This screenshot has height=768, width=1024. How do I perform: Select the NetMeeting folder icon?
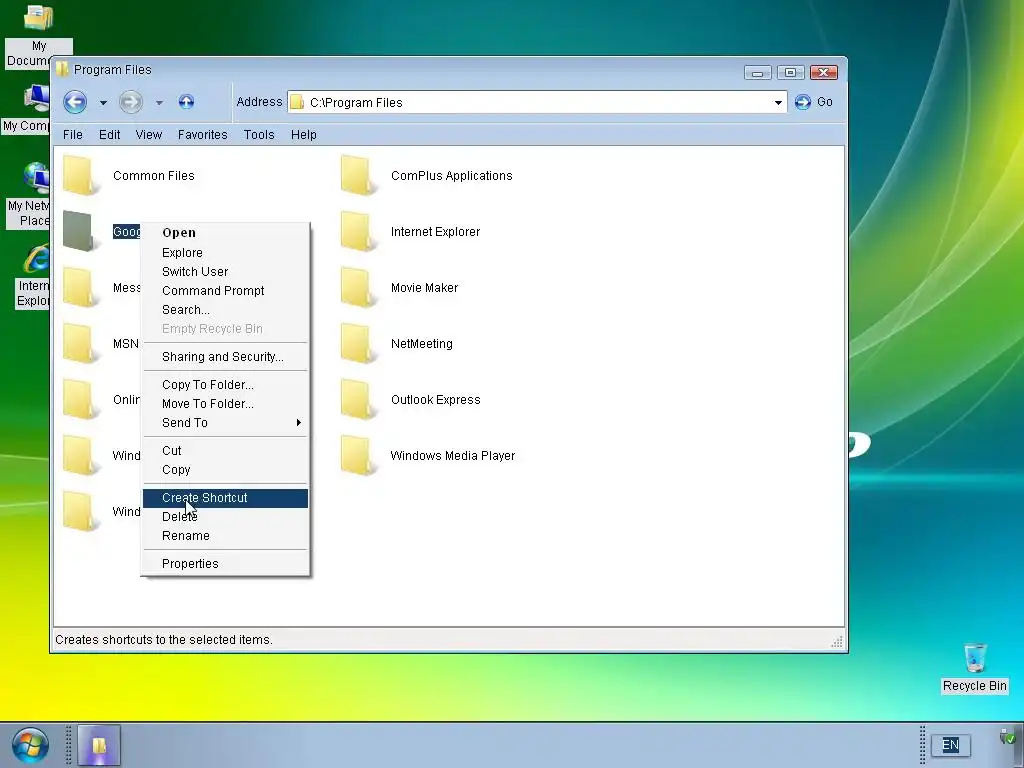pyautogui.click(x=358, y=344)
